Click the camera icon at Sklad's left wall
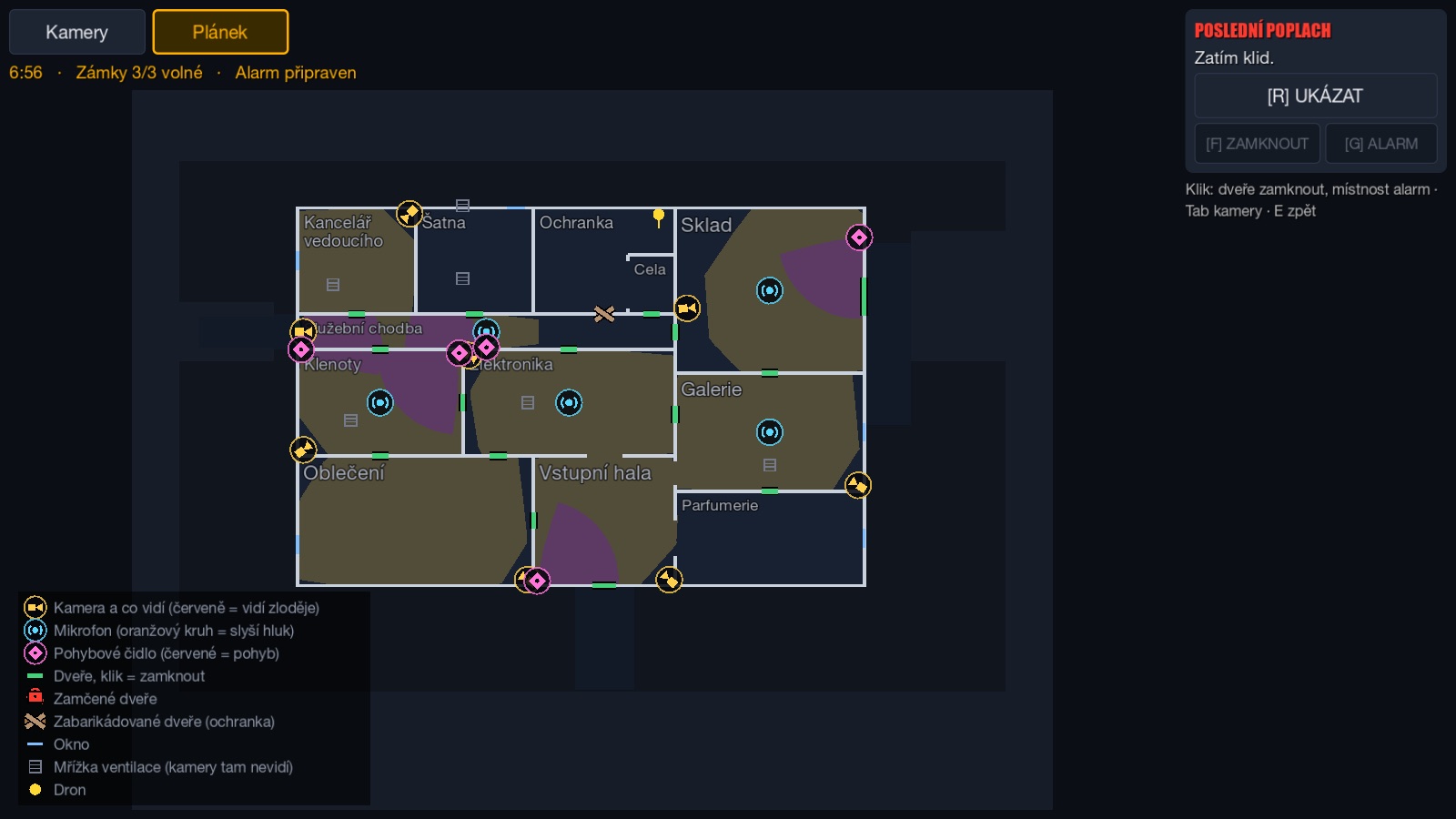 click(687, 308)
